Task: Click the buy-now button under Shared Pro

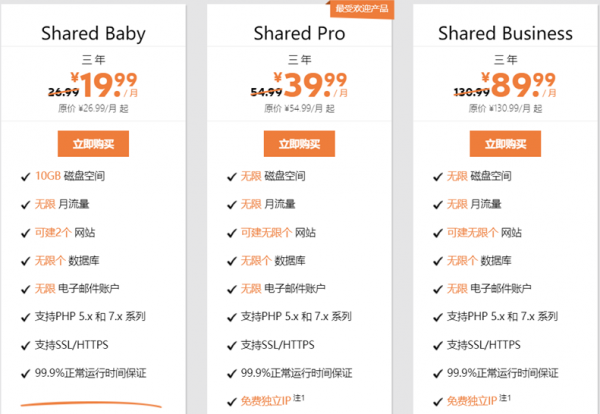Action: coord(299,144)
